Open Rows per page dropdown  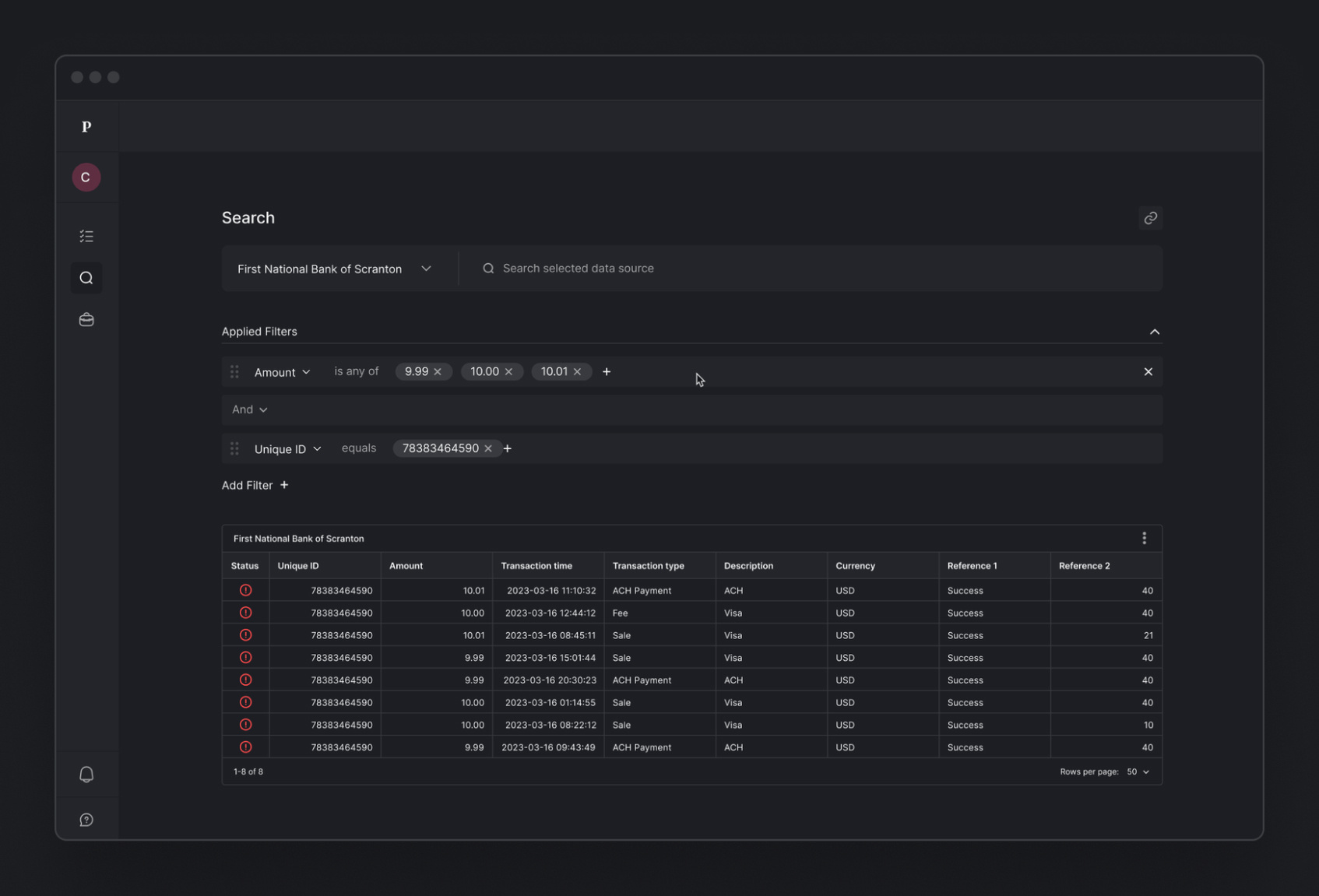[1138, 771]
